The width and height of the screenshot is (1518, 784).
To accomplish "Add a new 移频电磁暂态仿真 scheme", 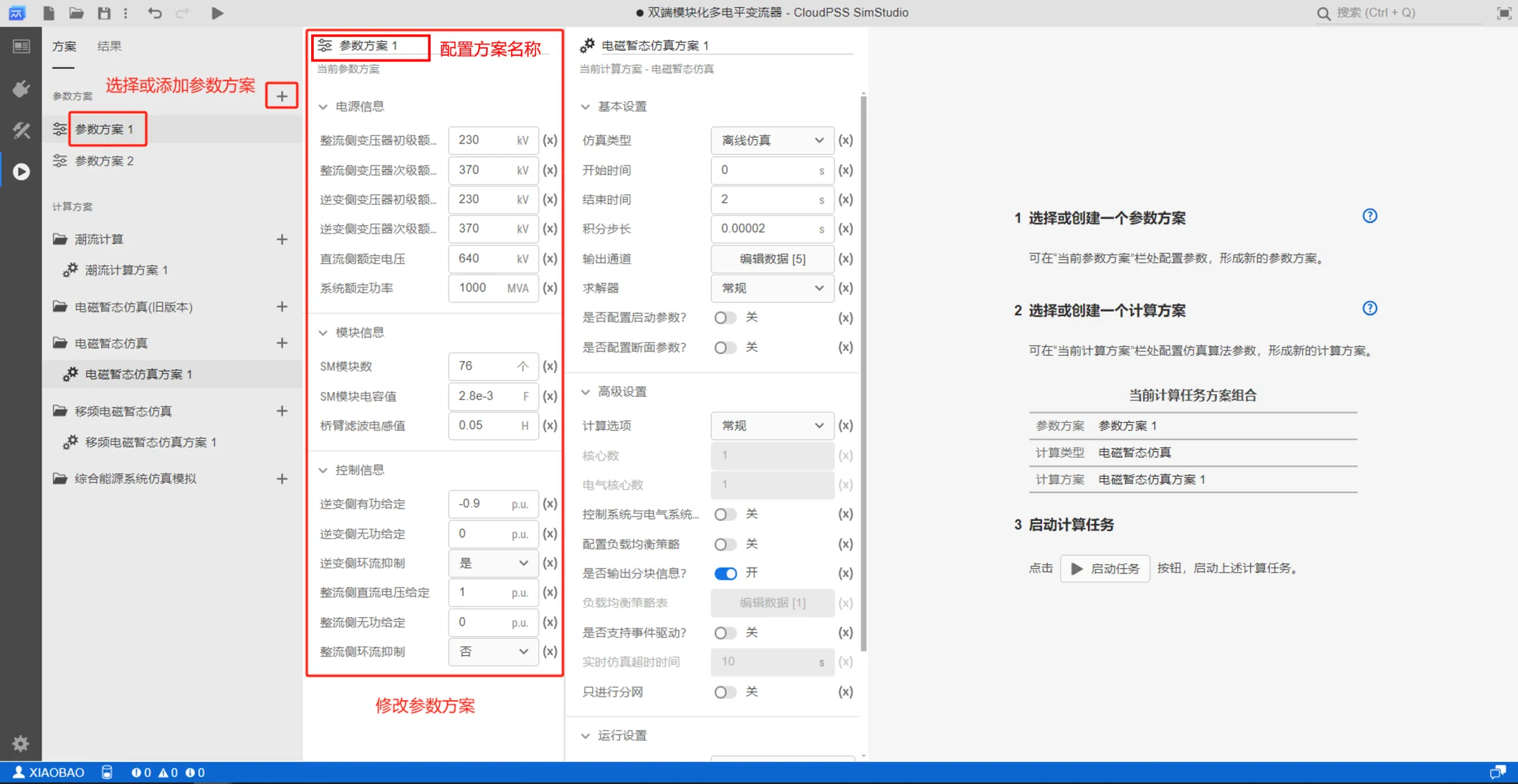I will tap(282, 411).
